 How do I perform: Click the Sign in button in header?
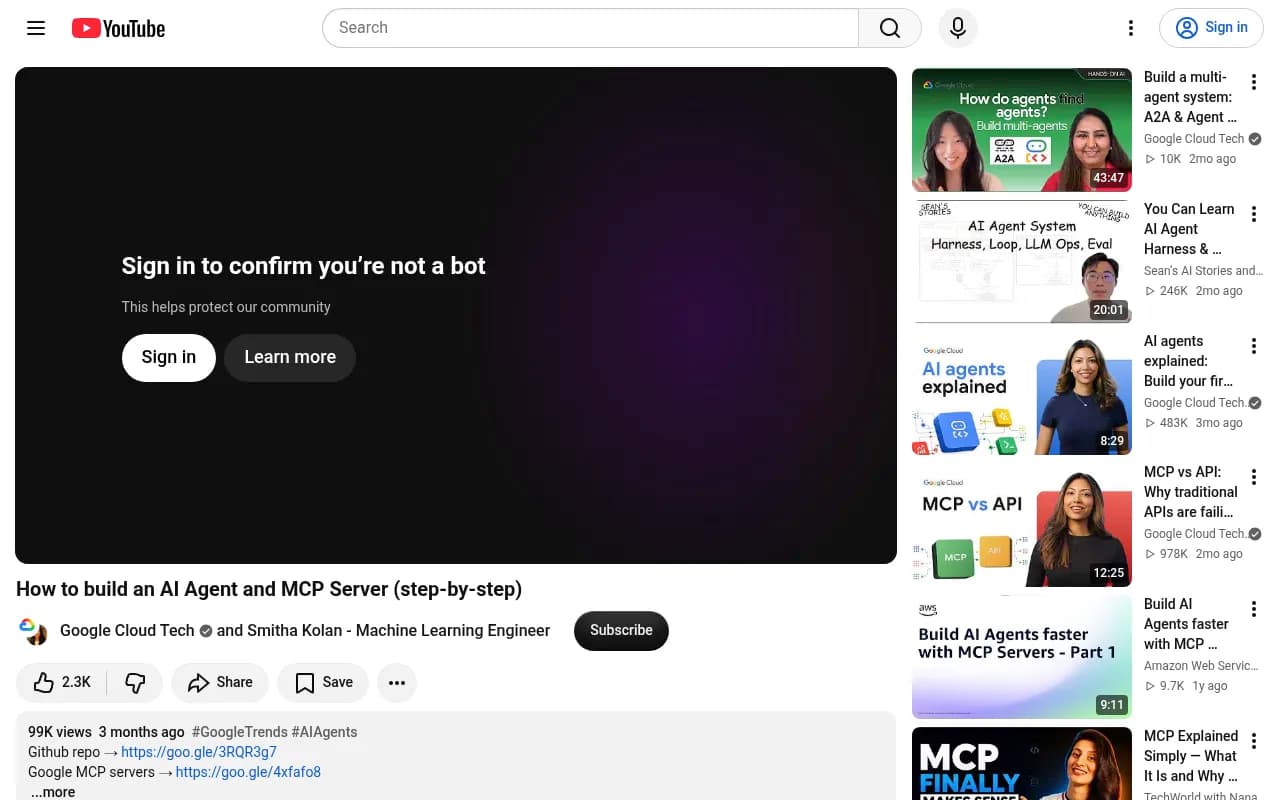(1211, 28)
